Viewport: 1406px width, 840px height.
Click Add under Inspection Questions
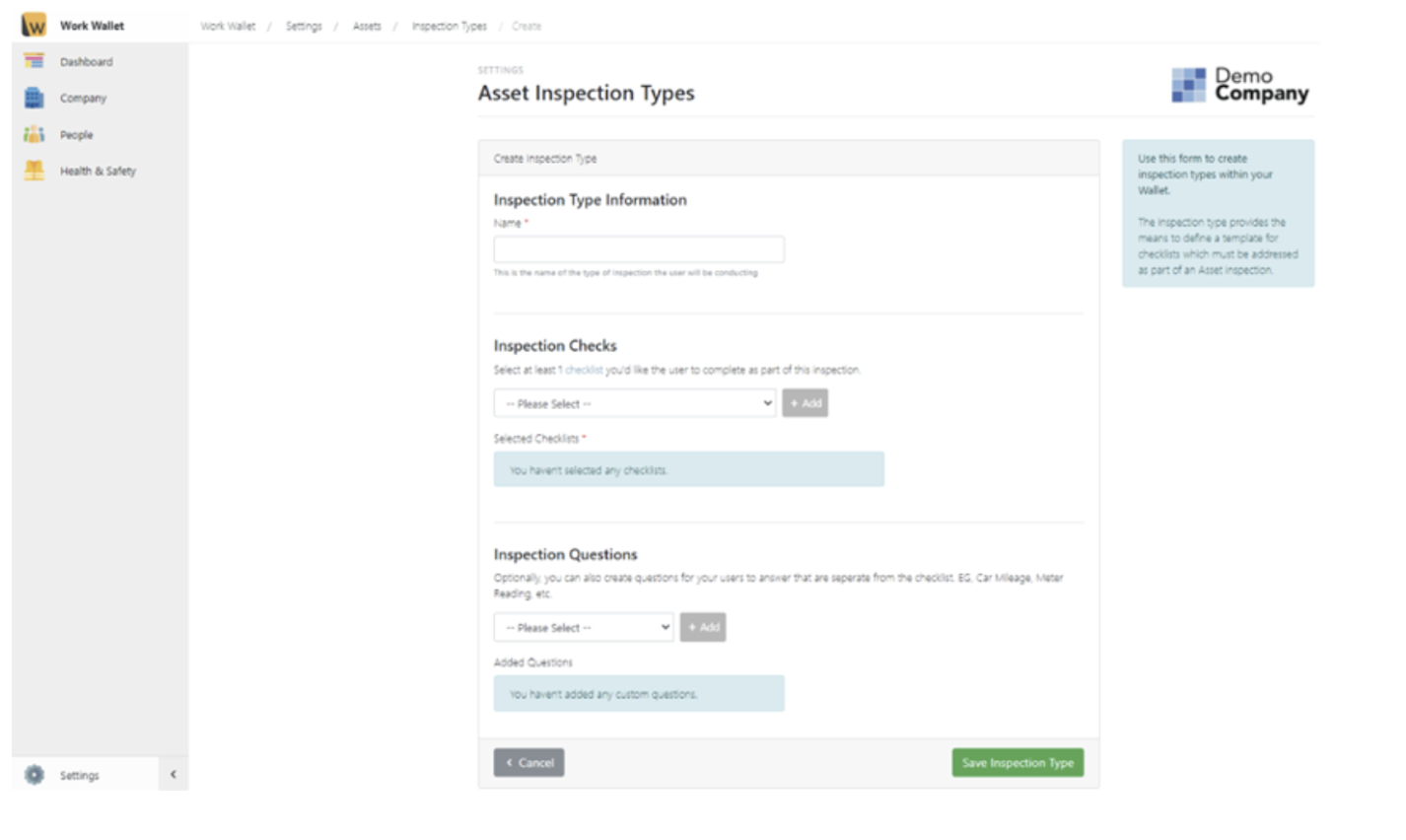(x=703, y=627)
